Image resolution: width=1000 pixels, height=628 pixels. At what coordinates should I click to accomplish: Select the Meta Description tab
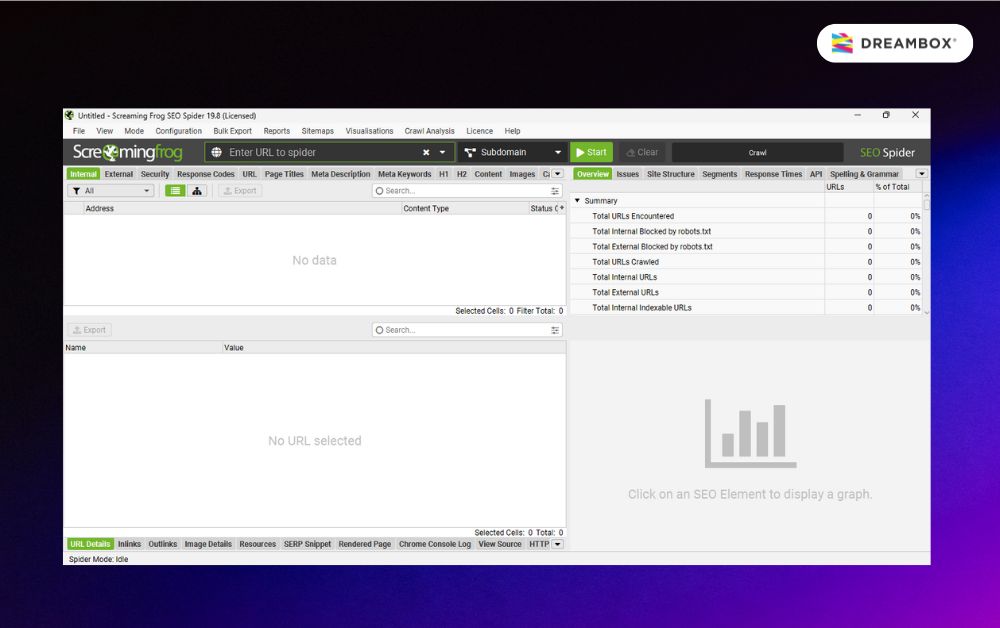coord(341,174)
